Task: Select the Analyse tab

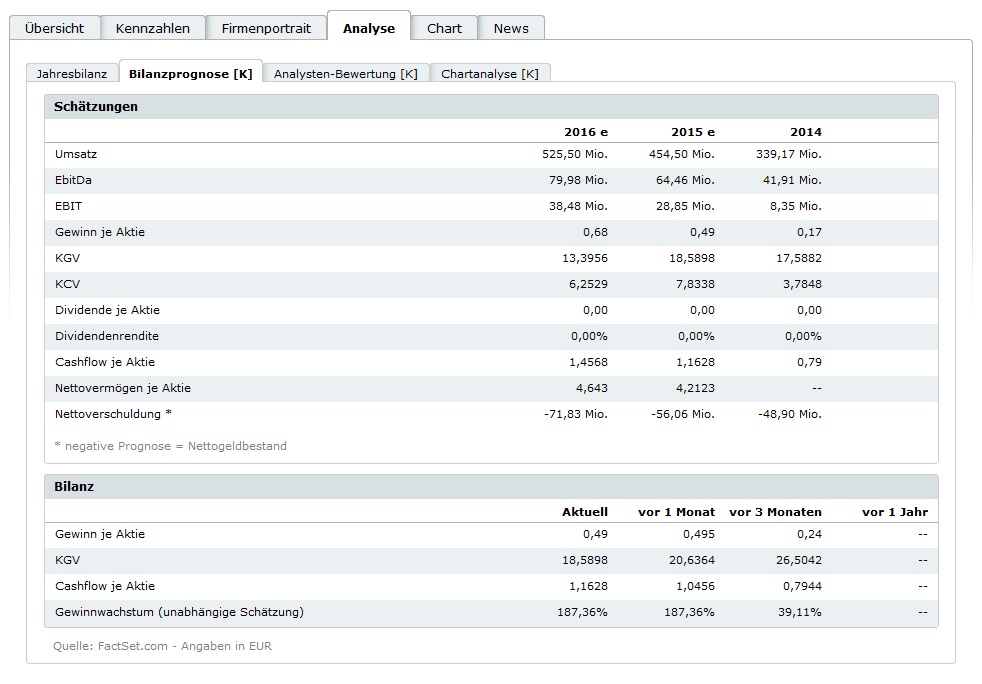Action: pos(369,28)
